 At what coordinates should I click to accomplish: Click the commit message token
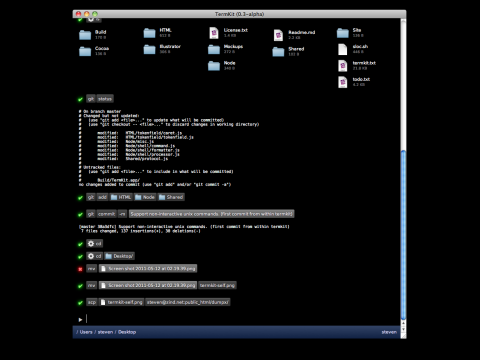click(x=212, y=214)
